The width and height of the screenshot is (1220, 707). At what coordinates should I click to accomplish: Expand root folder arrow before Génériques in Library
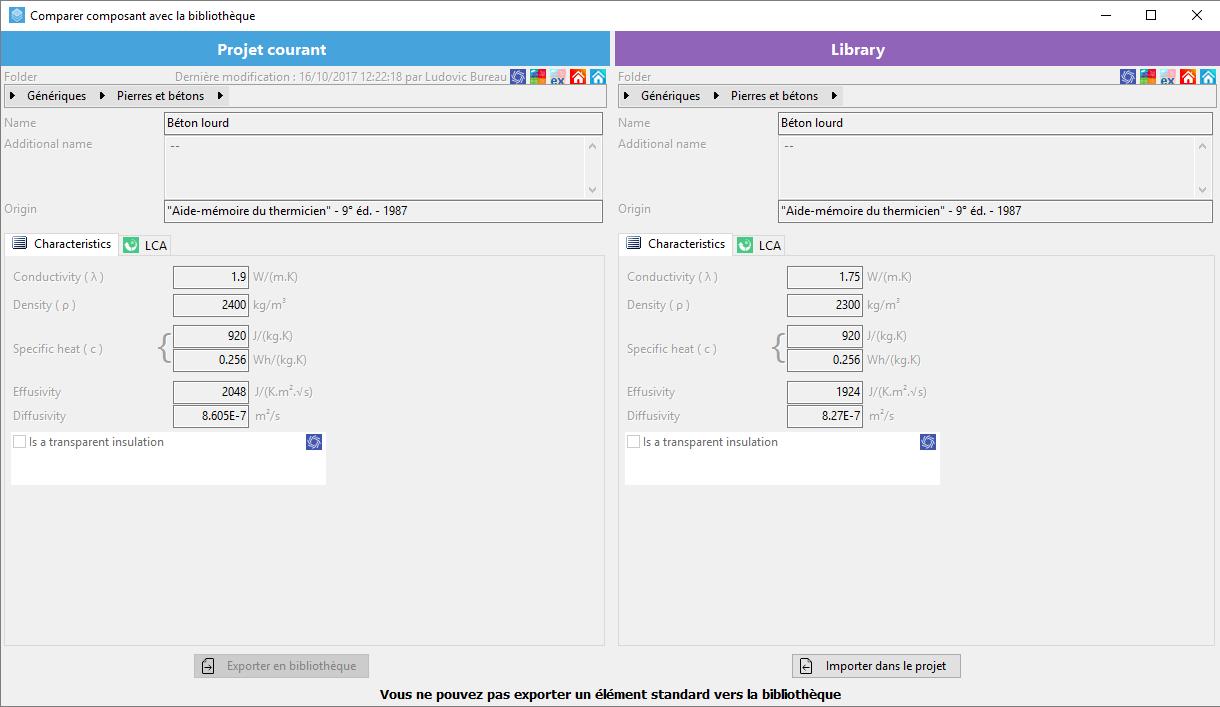point(626,96)
